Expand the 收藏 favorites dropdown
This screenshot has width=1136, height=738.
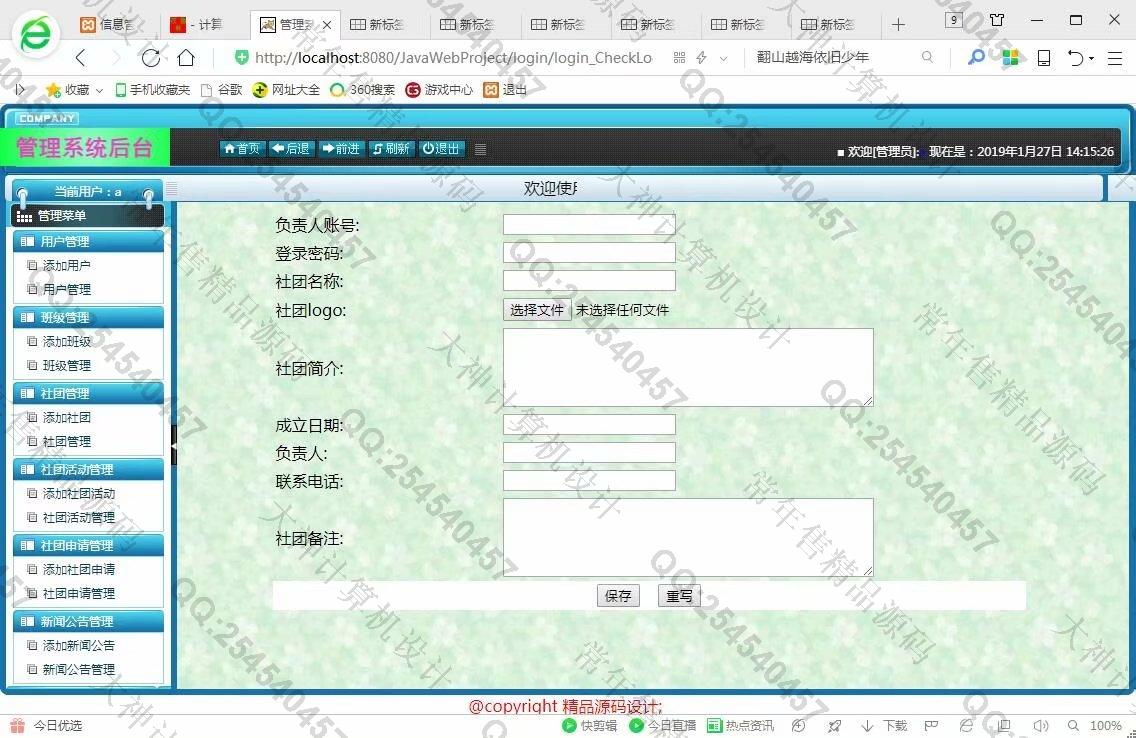coord(99,90)
